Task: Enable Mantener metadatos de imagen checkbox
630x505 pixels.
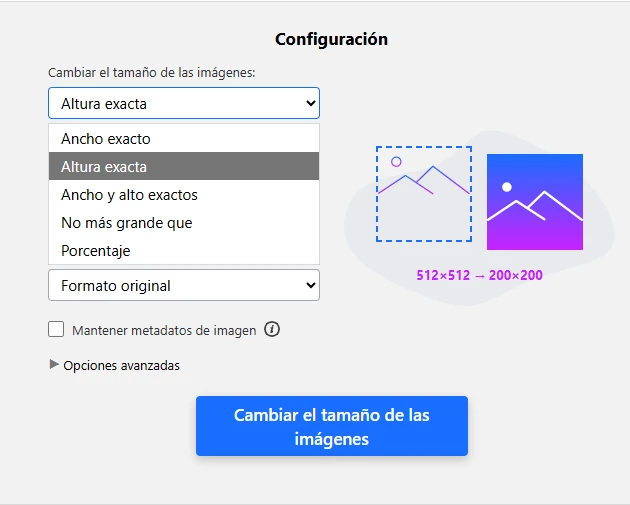Action: click(x=56, y=329)
